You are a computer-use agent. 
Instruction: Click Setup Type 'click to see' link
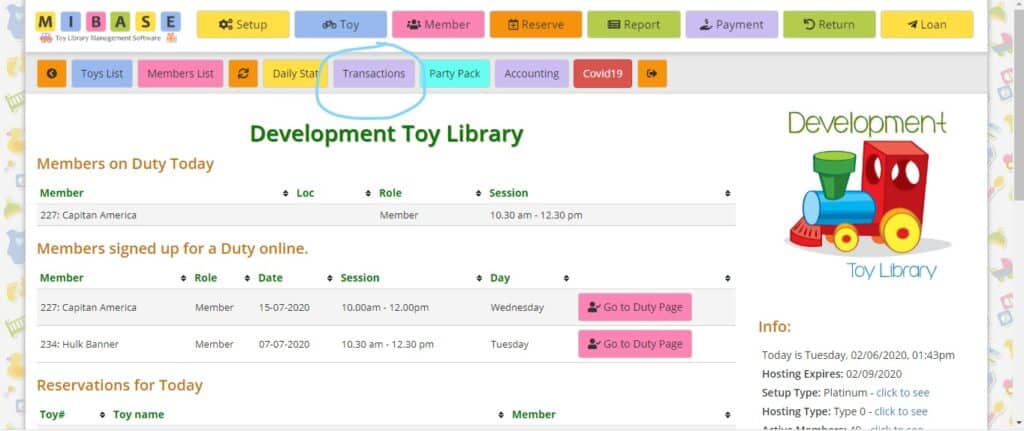[x=903, y=393]
